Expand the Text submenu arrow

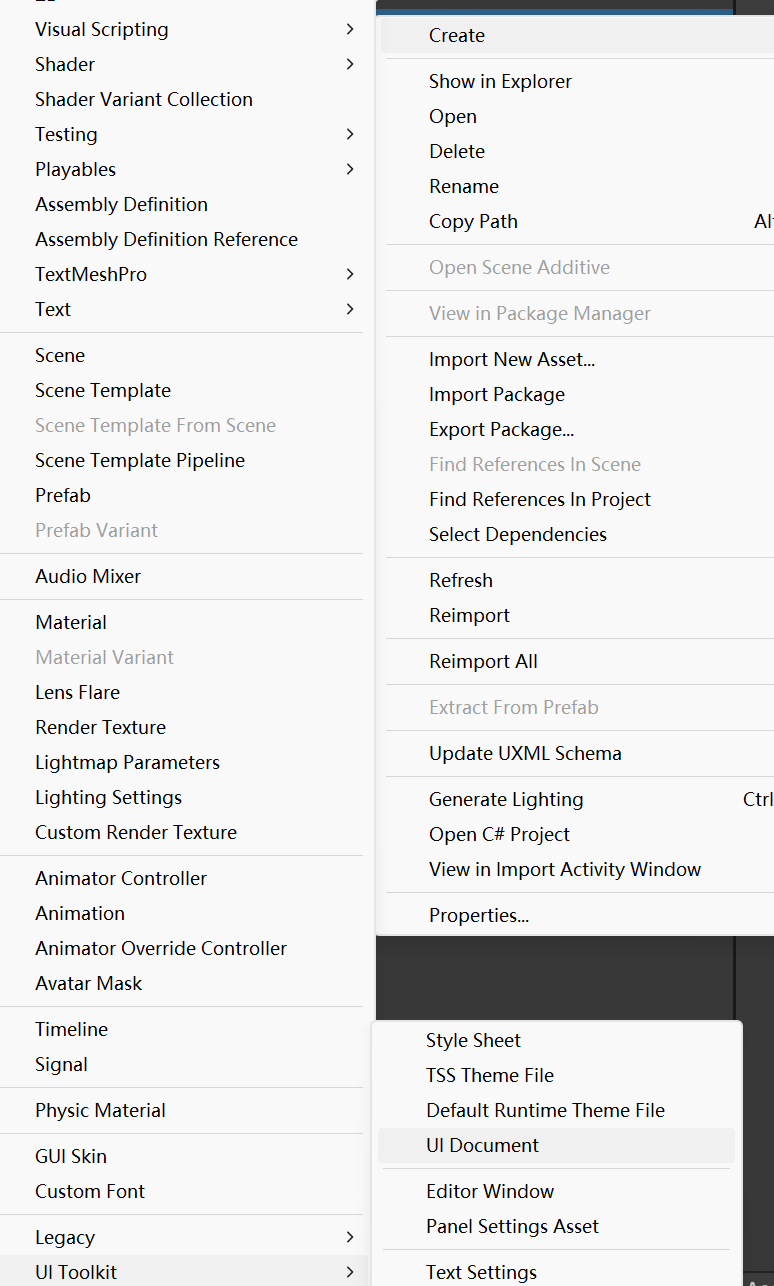point(350,309)
